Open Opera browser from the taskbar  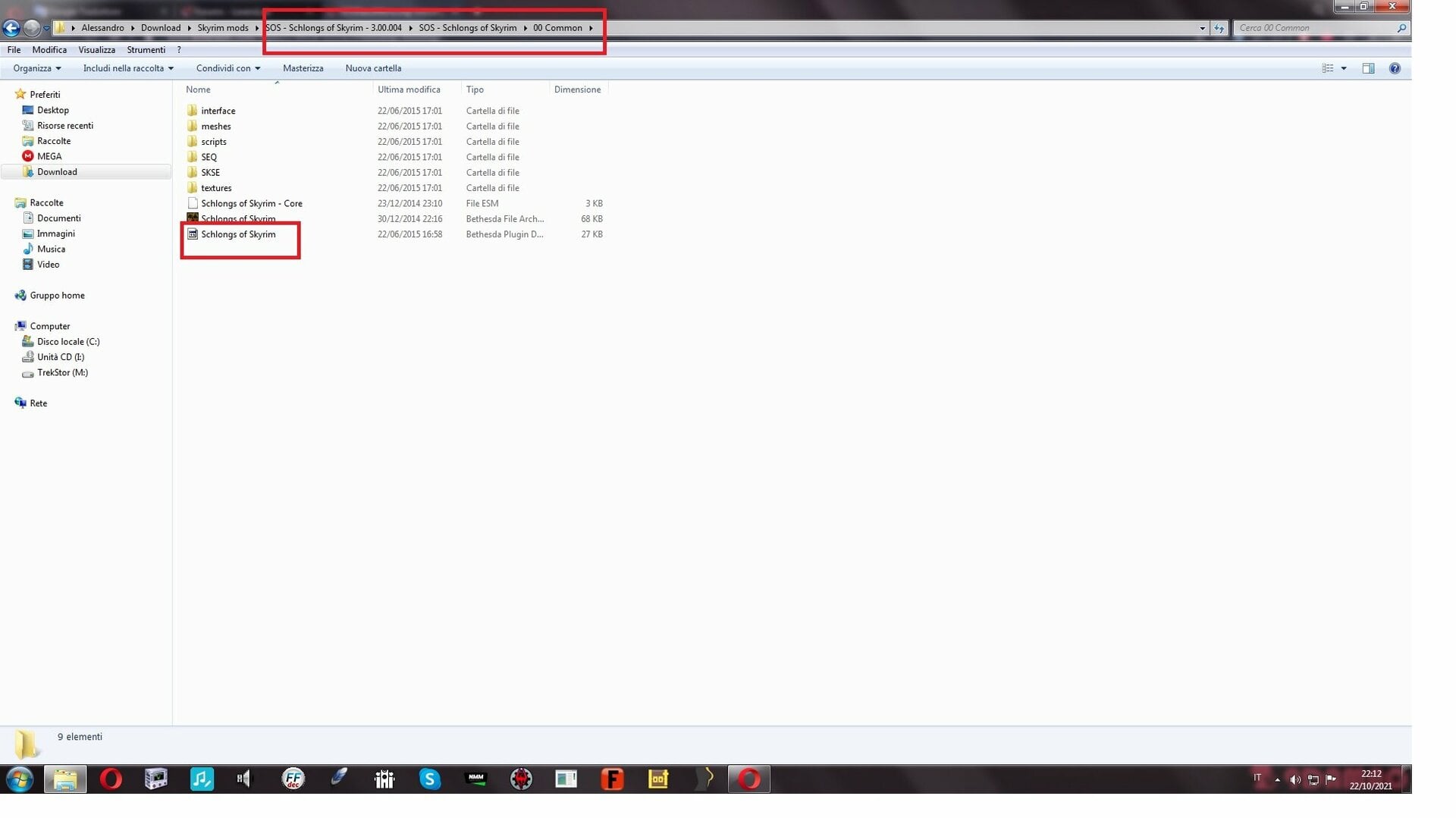[111, 779]
